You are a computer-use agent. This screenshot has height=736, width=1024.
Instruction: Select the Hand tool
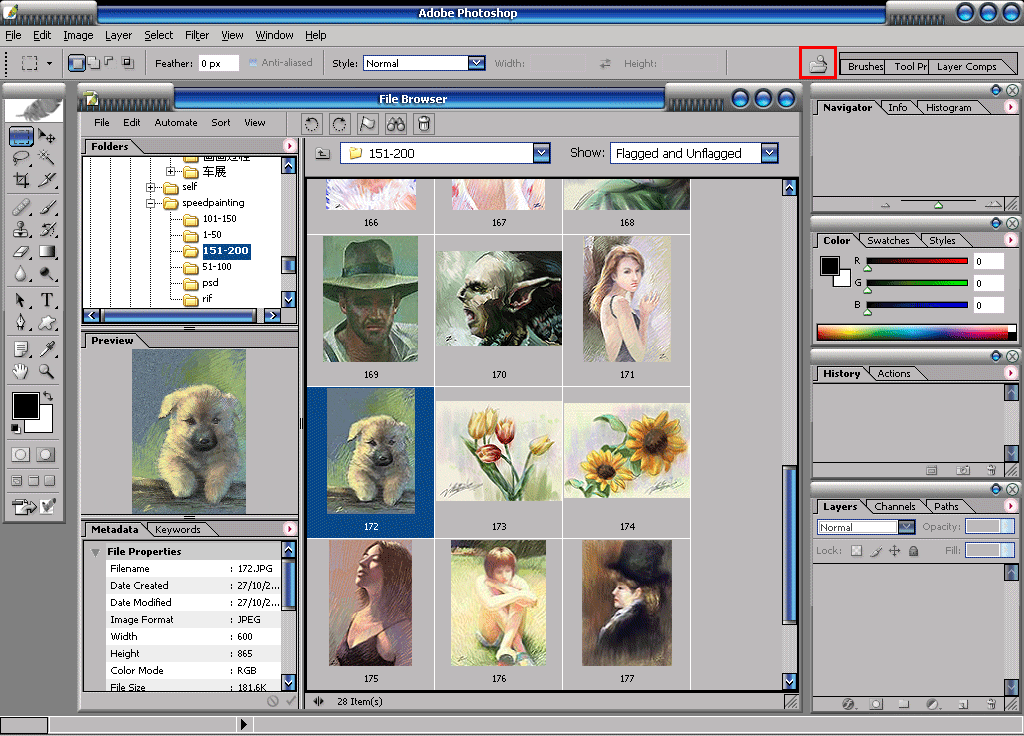tap(21, 372)
